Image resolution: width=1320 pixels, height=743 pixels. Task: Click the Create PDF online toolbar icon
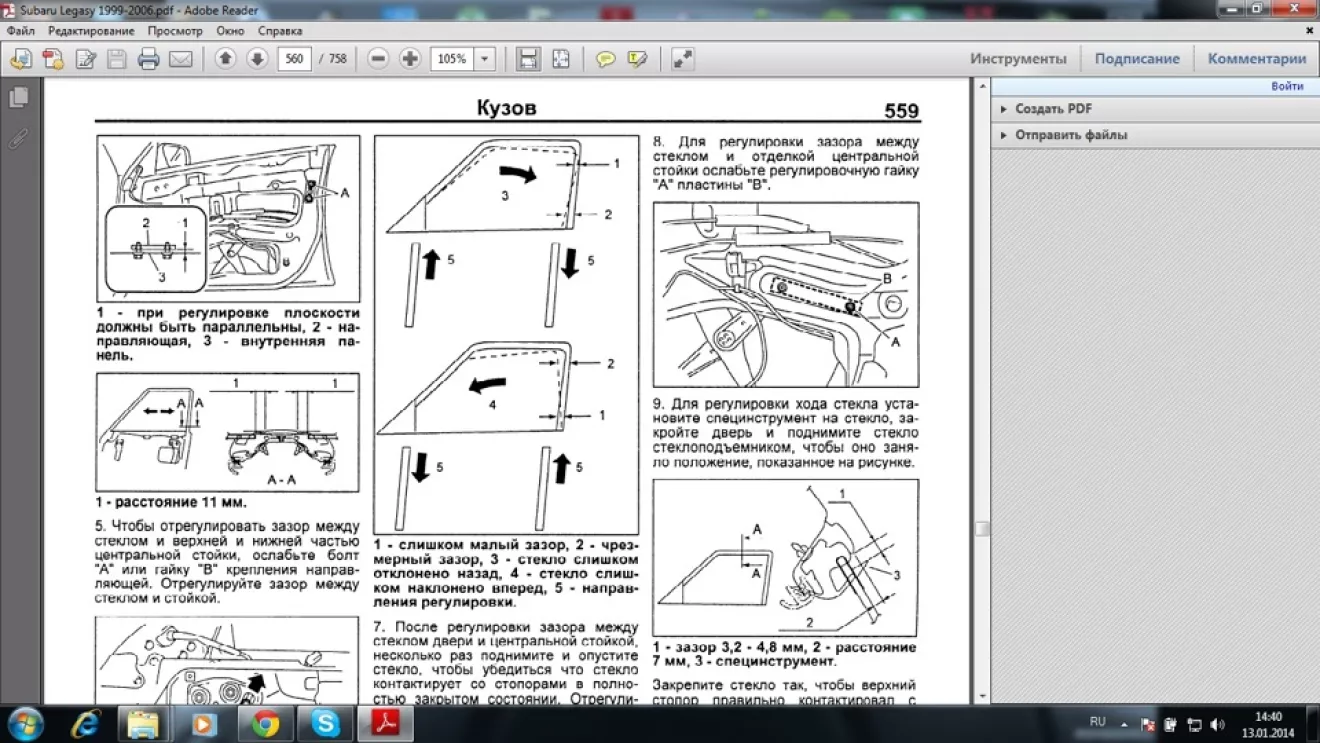point(53,60)
